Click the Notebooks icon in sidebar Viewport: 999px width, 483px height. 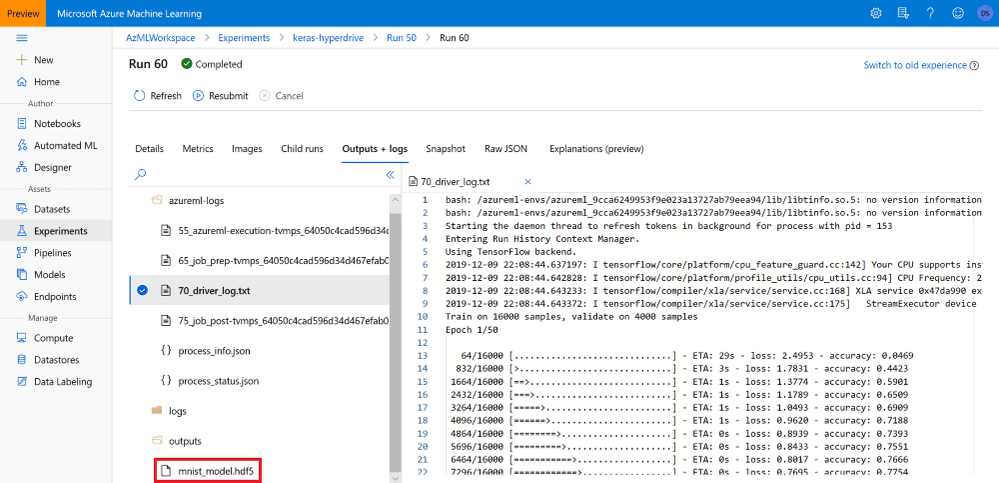22,124
